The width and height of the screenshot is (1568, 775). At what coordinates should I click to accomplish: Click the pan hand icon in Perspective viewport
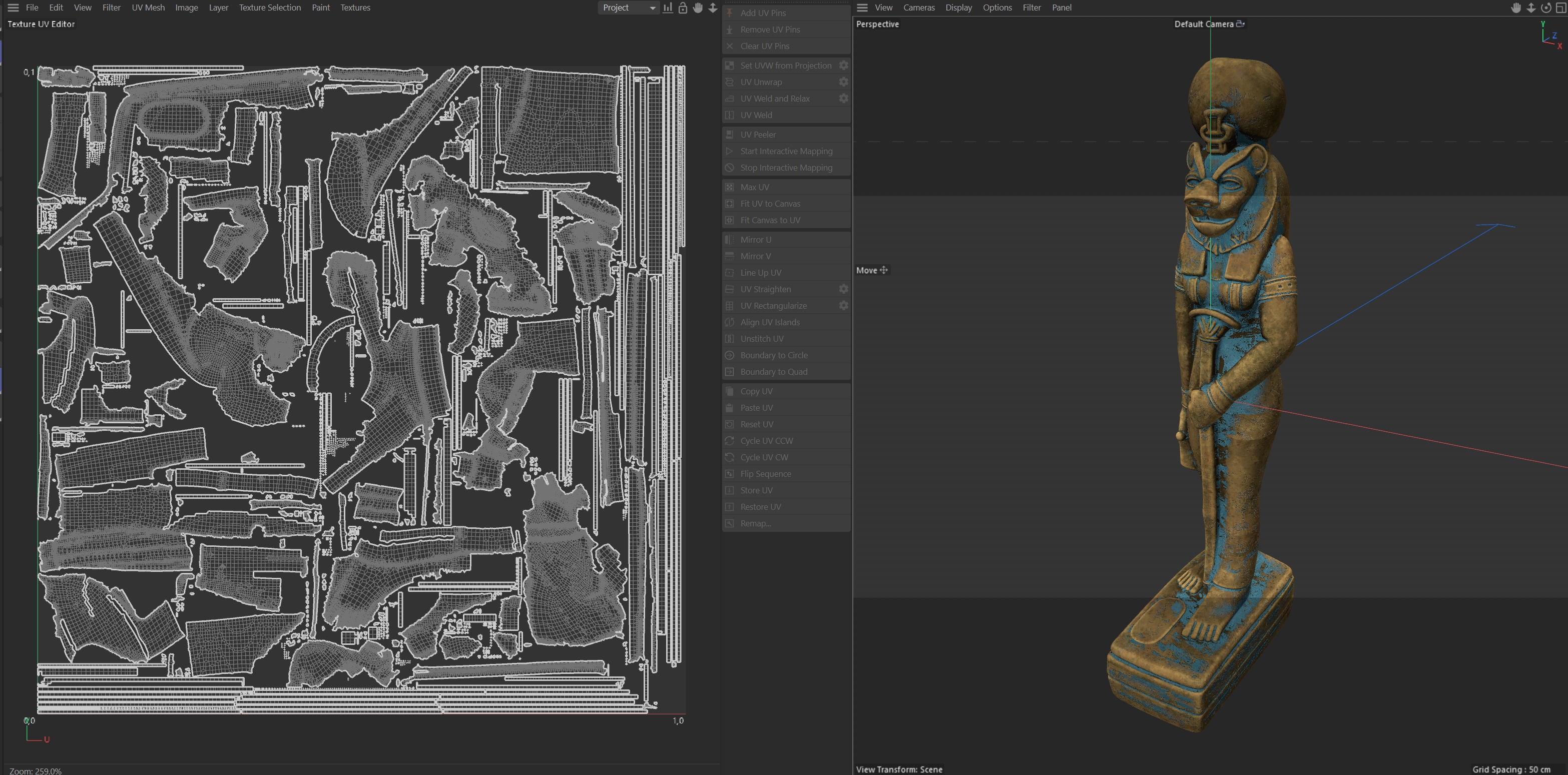tap(1516, 8)
